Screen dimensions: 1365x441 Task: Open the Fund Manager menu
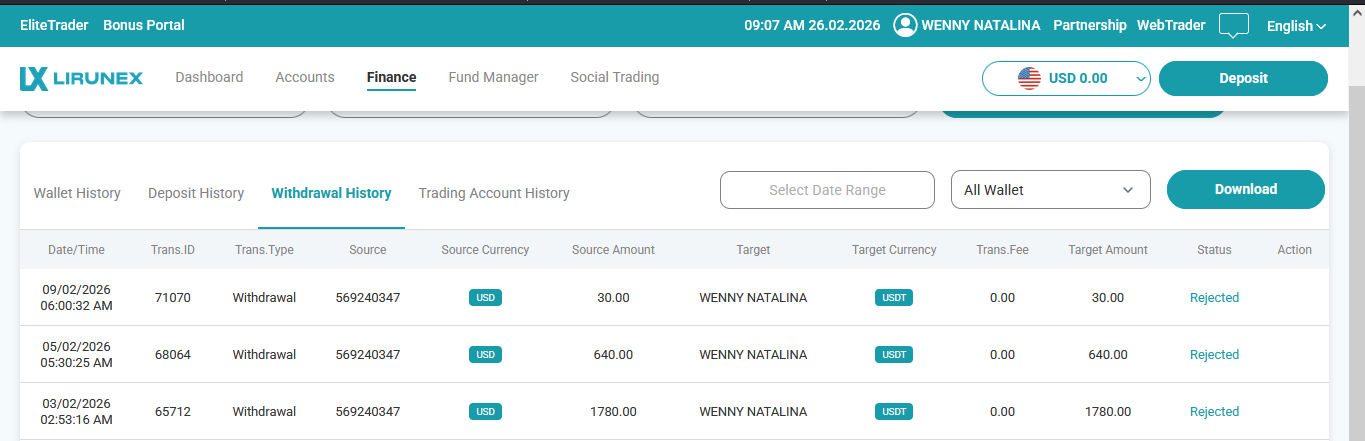click(493, 77)
